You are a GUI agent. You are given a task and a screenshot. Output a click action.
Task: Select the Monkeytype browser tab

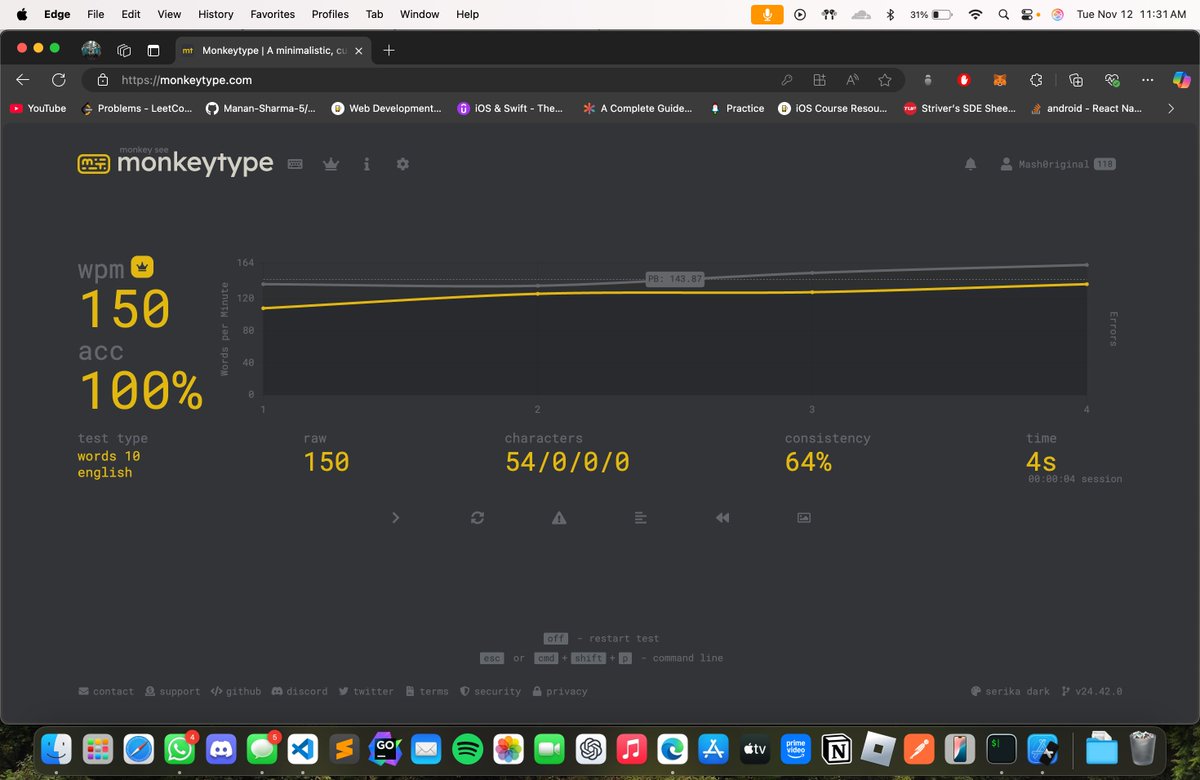point(271,50)
